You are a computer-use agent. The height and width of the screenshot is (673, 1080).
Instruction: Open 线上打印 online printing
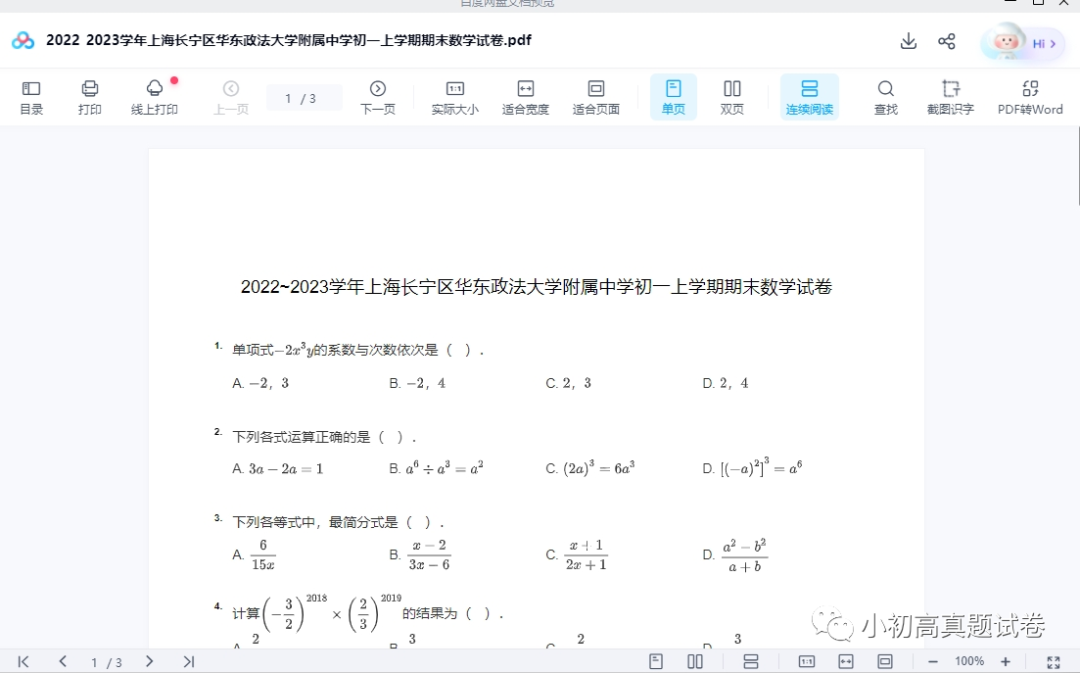click(x=154, y=98)
